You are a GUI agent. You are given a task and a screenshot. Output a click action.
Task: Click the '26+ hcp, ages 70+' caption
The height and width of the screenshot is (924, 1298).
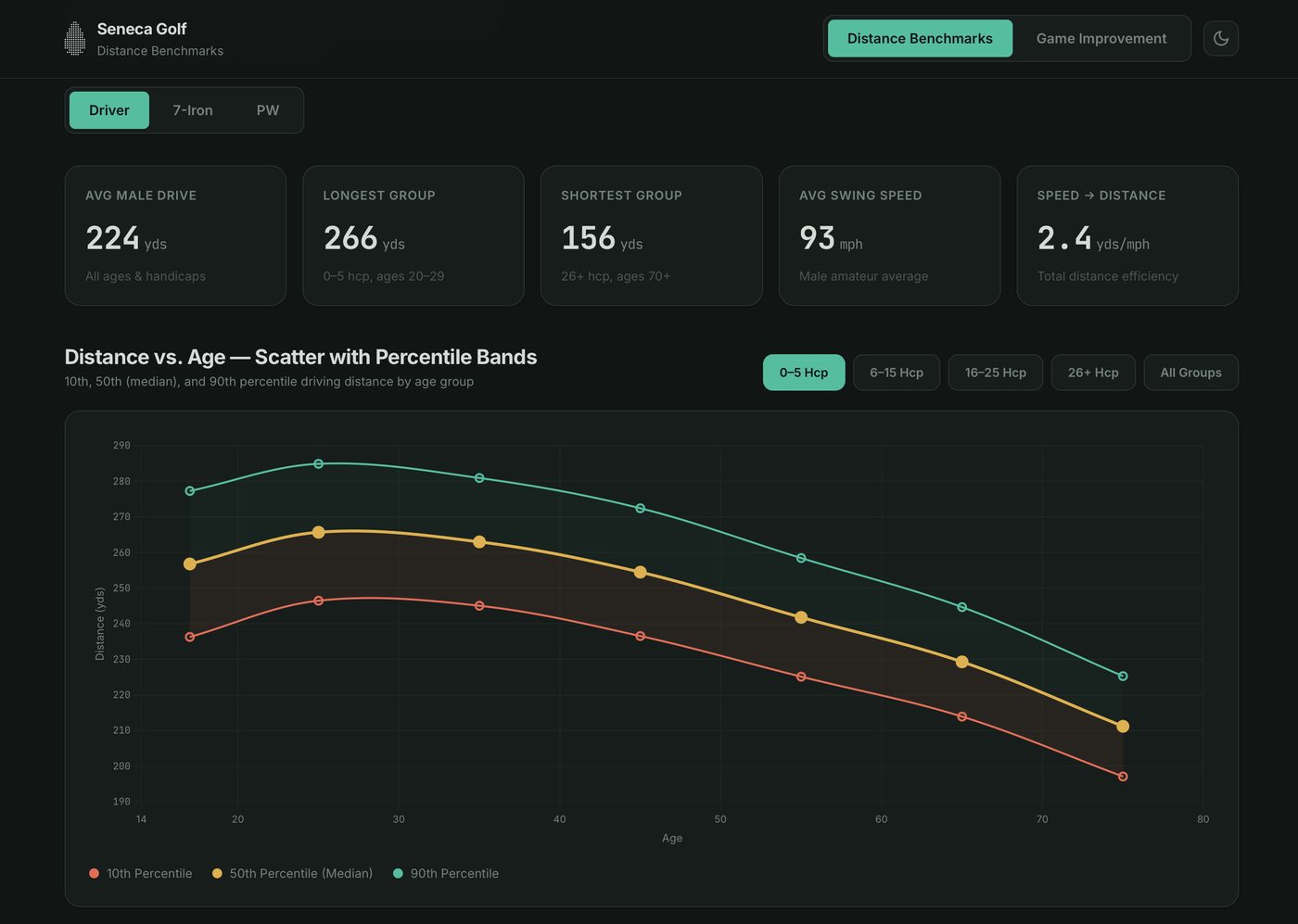616,276
